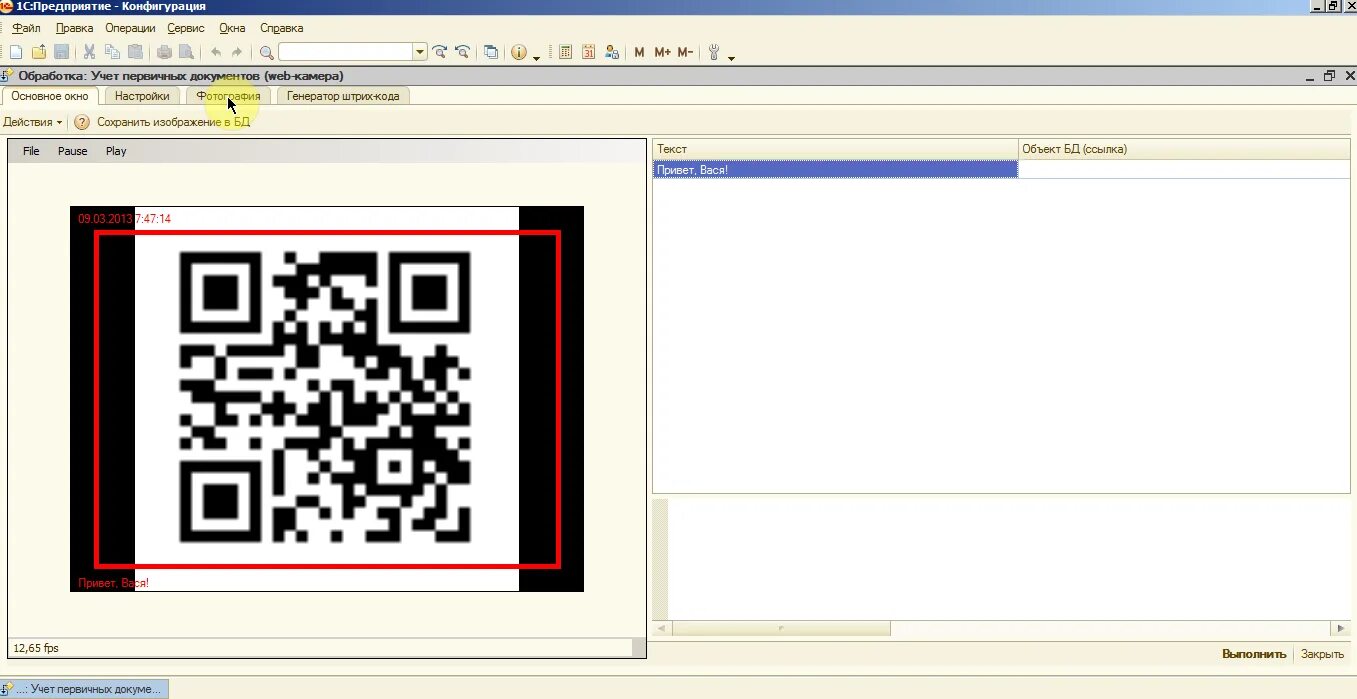Click the Copy icon in toolbar

click(112, 52)
